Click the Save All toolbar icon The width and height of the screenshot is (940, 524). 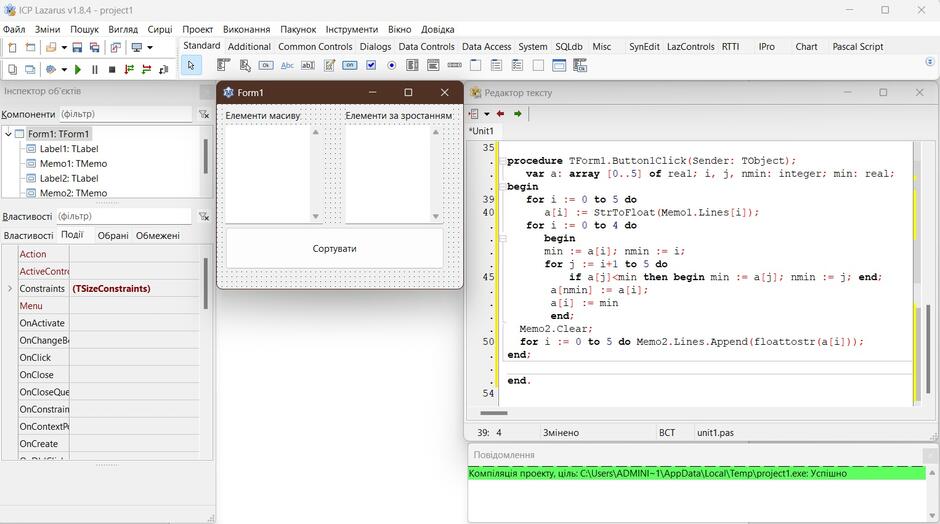coord(94,47)
